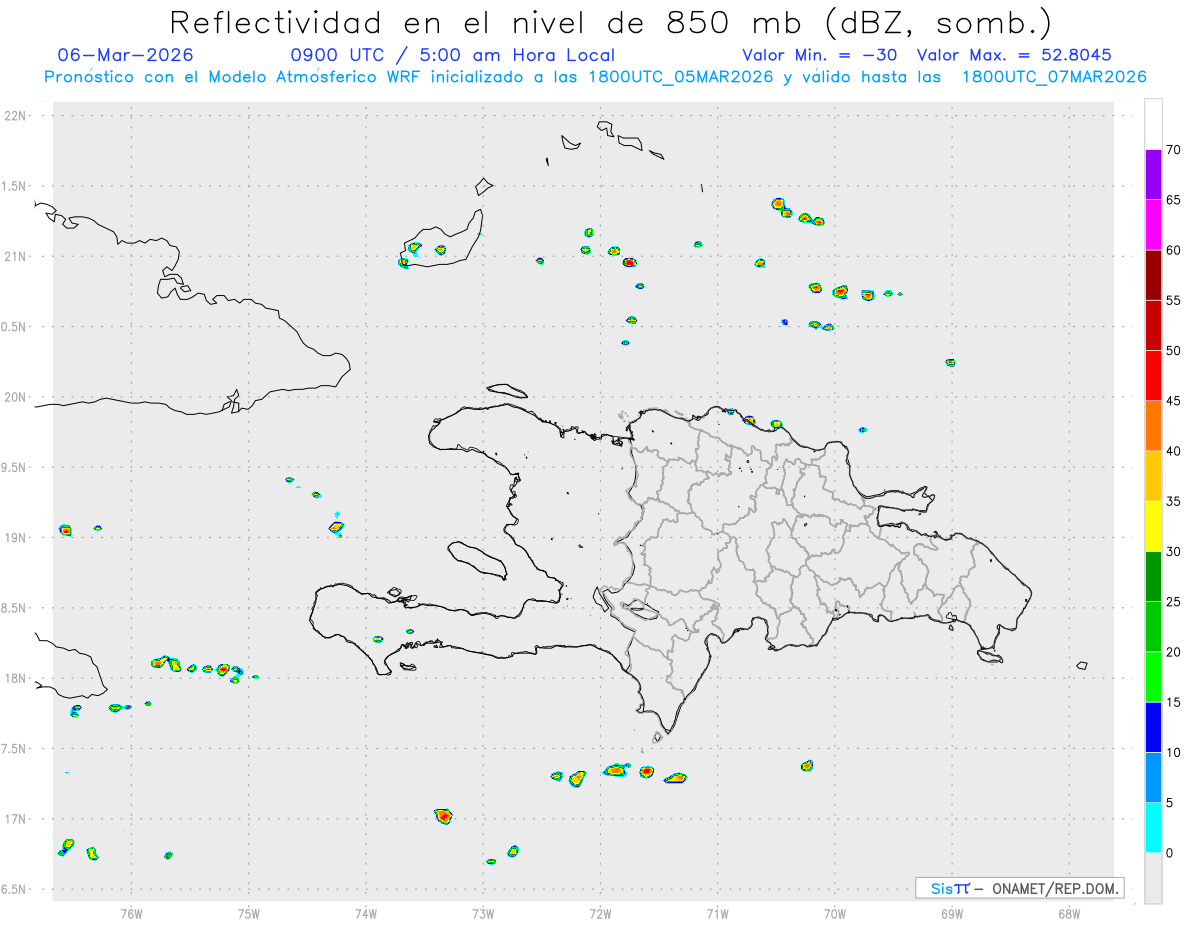The height and width of the screenshot is (927, 1200).
Task: Click the white above-70 swatch at the colorbar top
Action: point(1153,125)
